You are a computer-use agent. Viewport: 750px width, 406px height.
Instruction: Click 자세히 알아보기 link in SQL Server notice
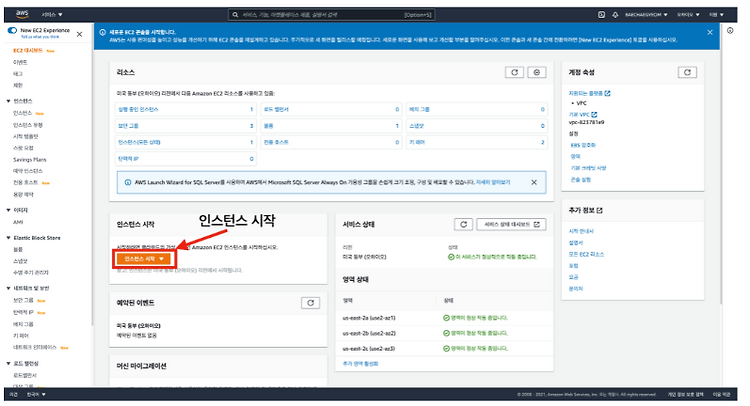[x=493, y=182]
